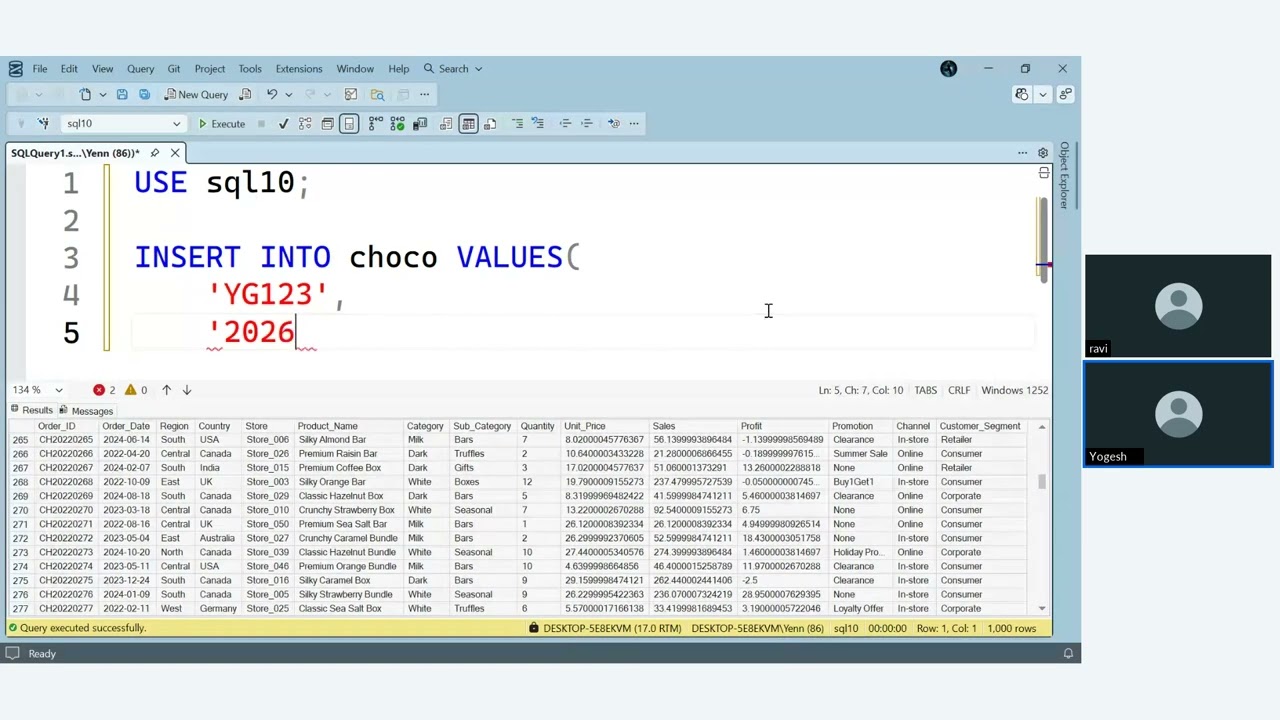
Task: Click the Find in Files icon
Action: click(377, 94)
